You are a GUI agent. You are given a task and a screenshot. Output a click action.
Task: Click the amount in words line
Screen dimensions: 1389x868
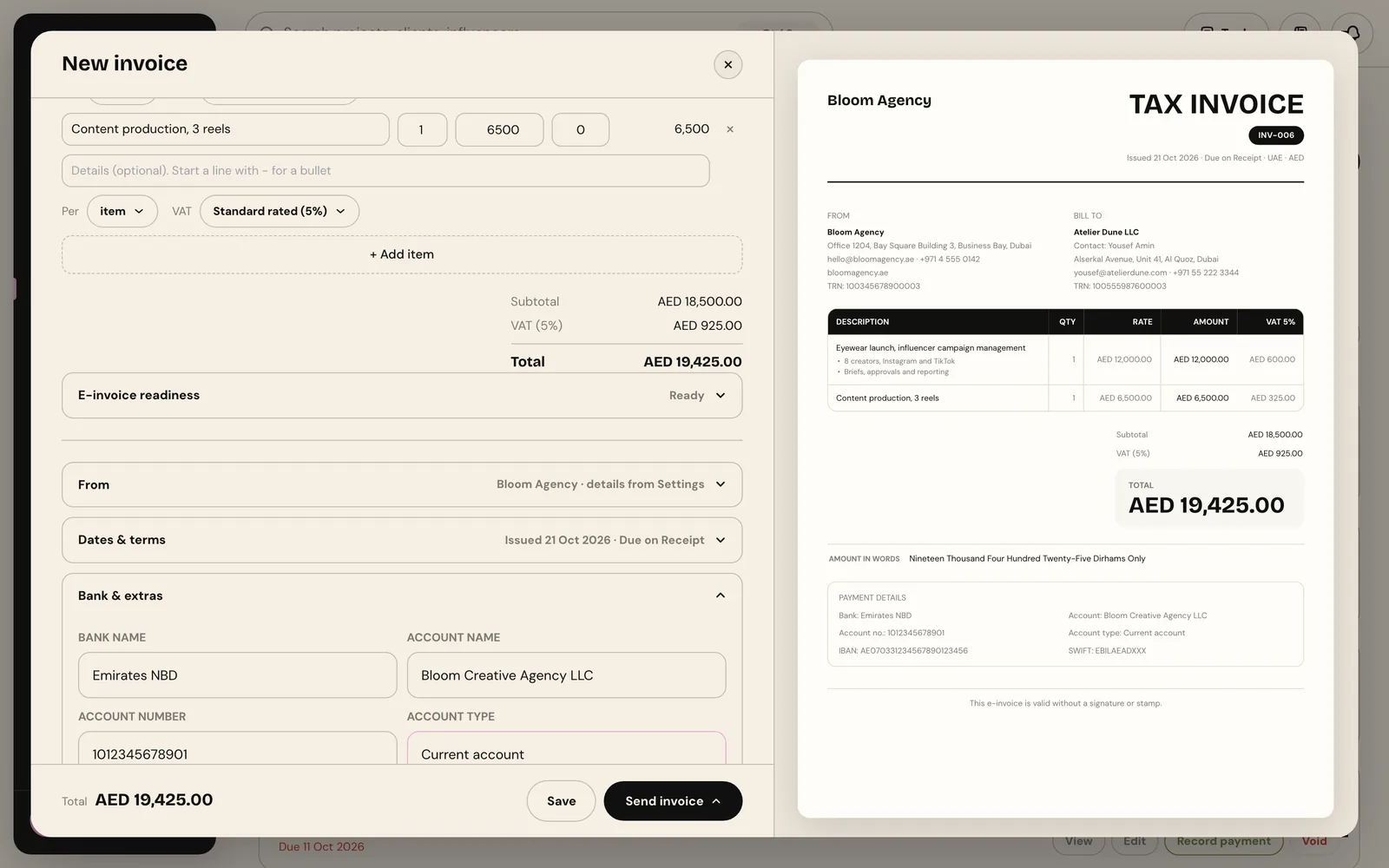coord(987,559)
